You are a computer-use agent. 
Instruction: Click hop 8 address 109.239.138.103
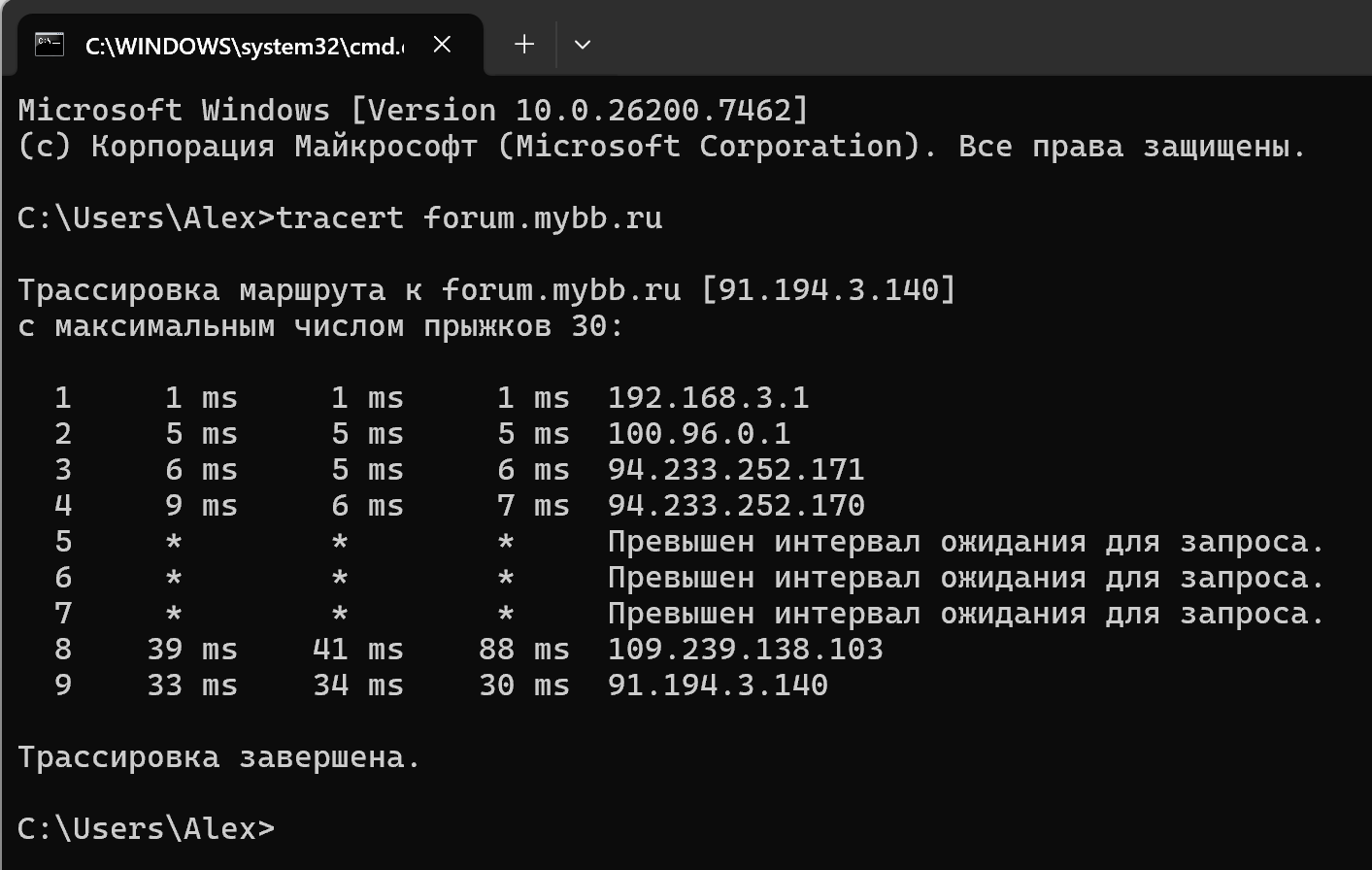(x=746, y=649)
